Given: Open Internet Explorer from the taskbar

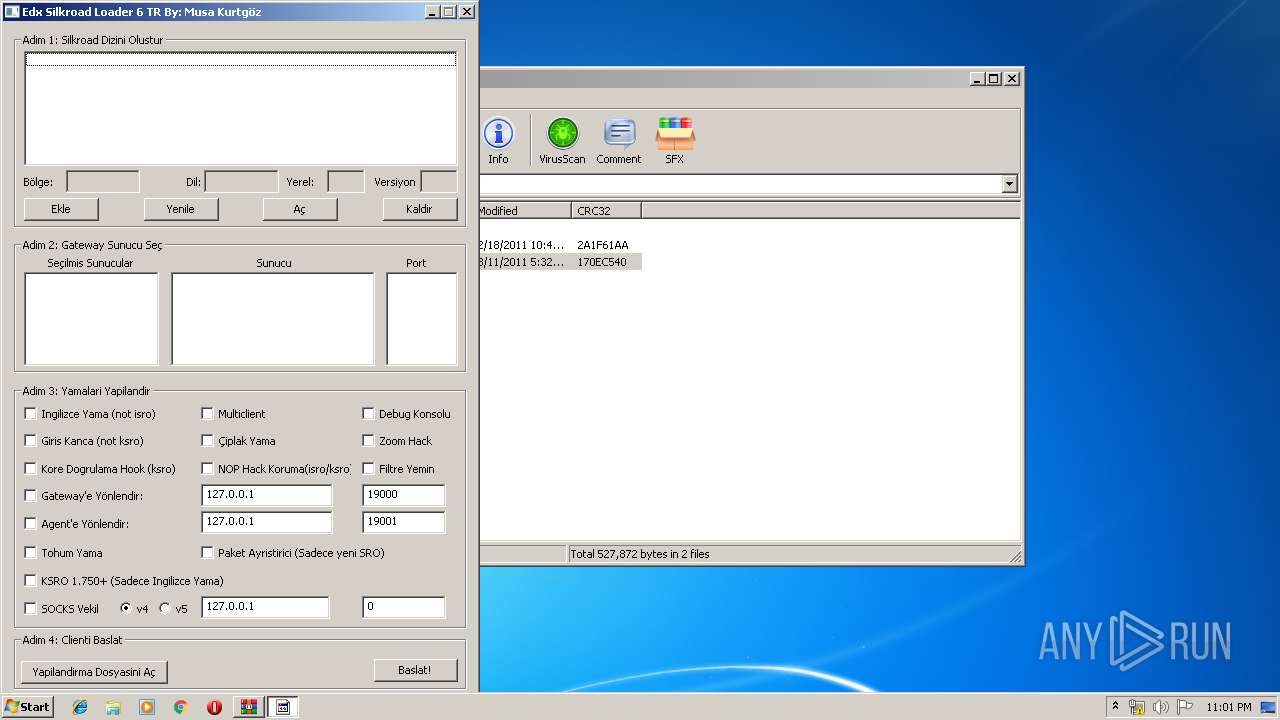Looking at the screenshot, I should (80, 707).
